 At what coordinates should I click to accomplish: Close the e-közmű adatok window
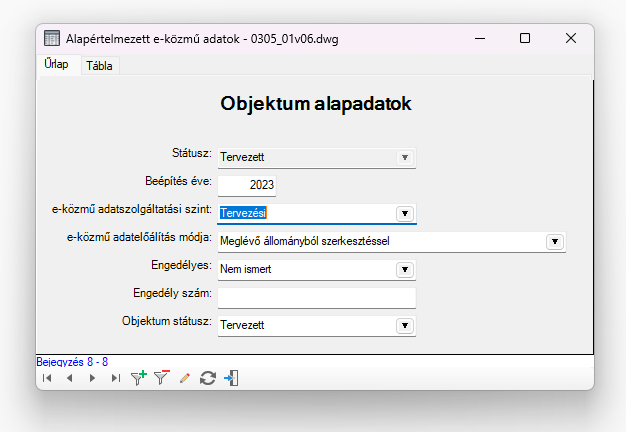coord(571,38)
